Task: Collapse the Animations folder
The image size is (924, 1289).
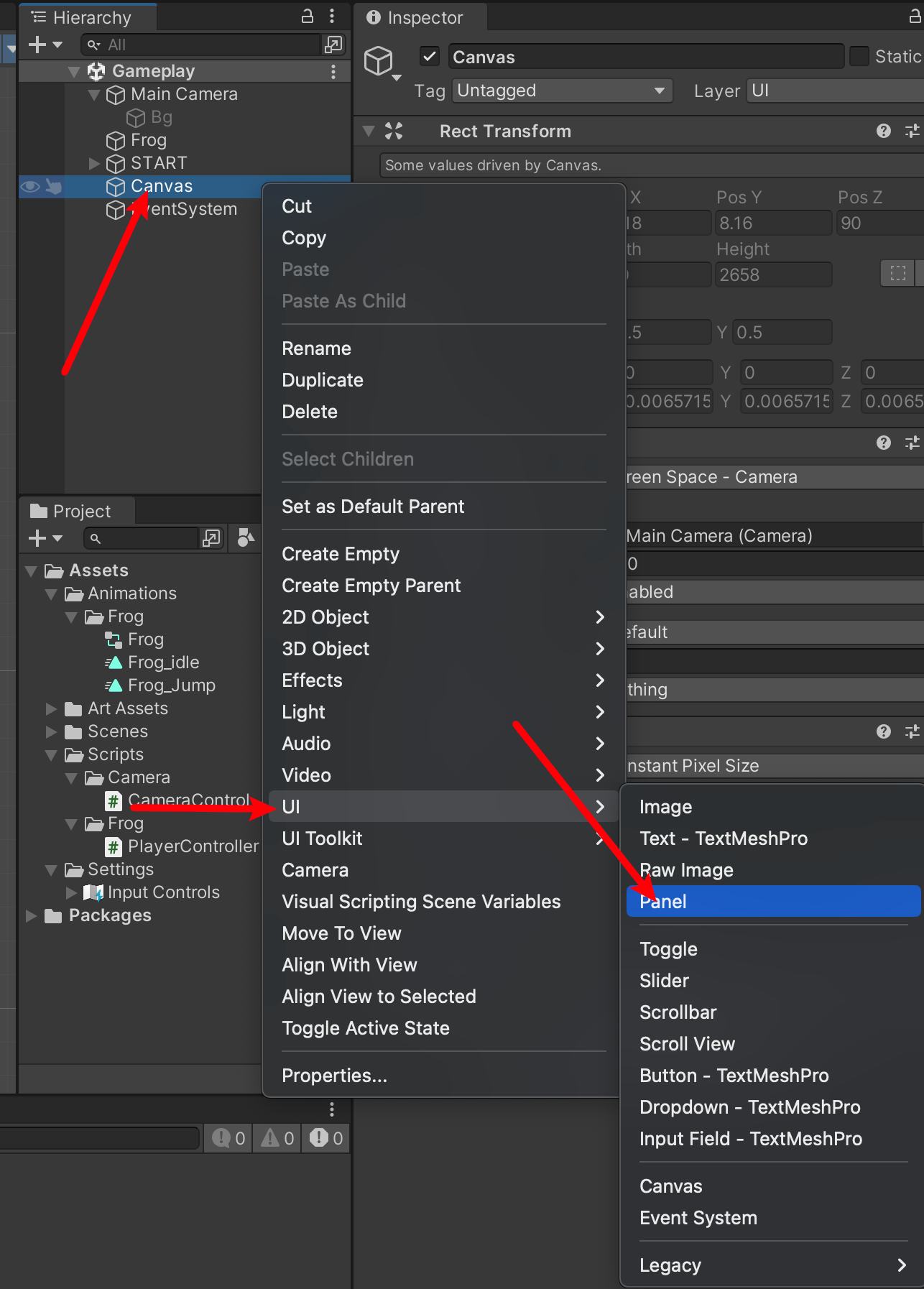Action: pyautogui.click(x=51, y=594)
